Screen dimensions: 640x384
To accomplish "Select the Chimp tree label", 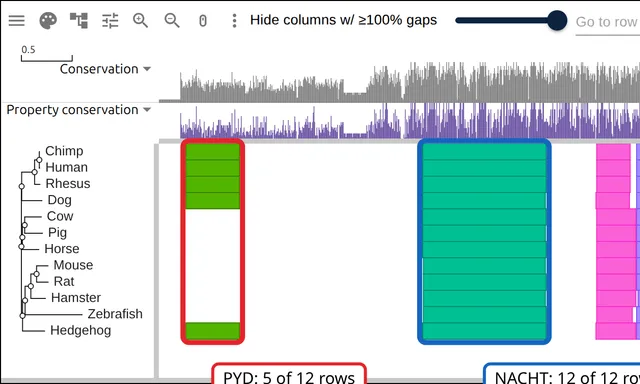I will click(64, 151).
